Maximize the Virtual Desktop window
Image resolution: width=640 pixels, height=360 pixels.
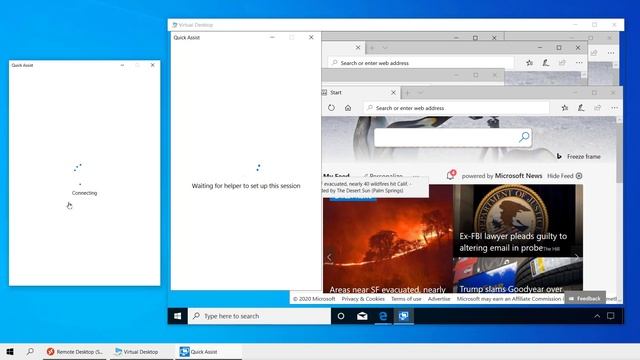(x=595, y=25)
